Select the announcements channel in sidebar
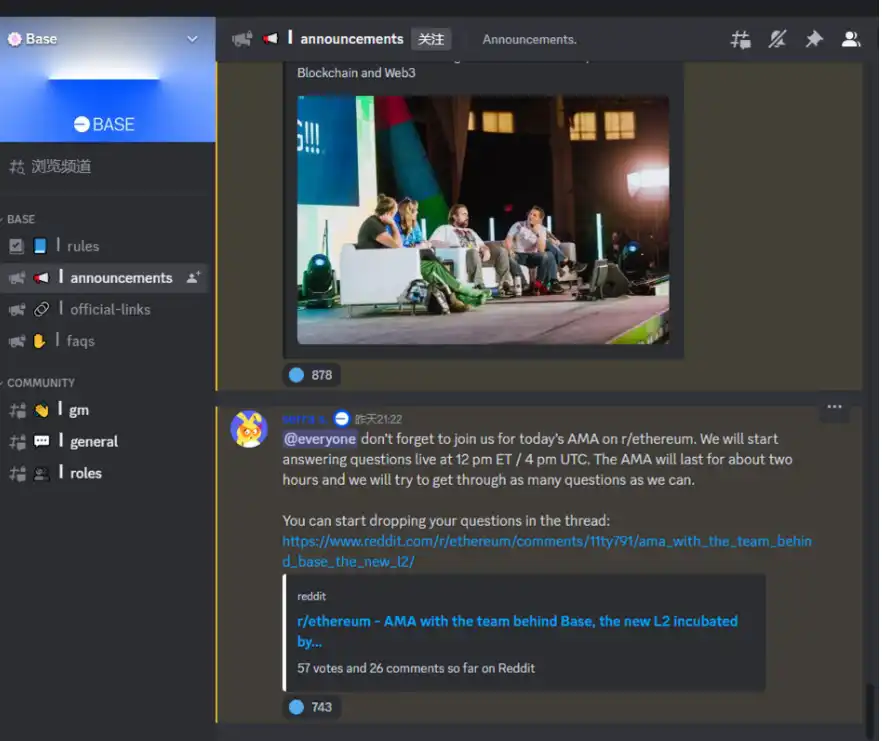882x741 pixels. (104, 277)
